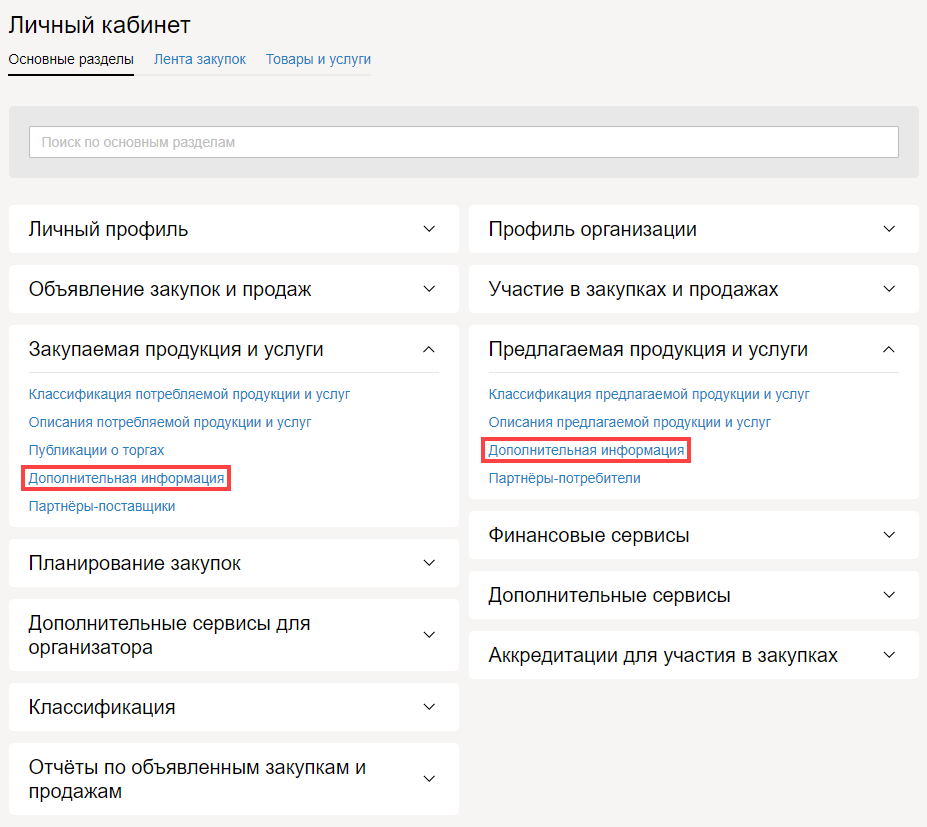927x827 pixels.
Task: Switch to the Товары и услуги tab
Action: [318, 60]
